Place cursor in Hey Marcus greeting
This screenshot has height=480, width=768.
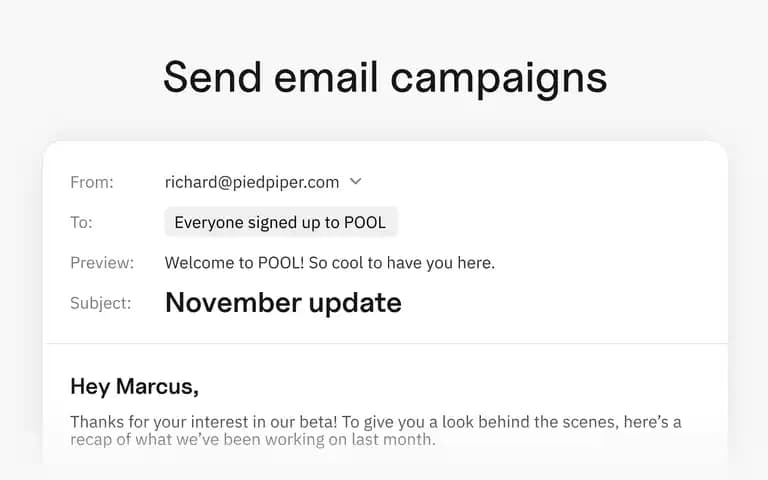[135, 386]
